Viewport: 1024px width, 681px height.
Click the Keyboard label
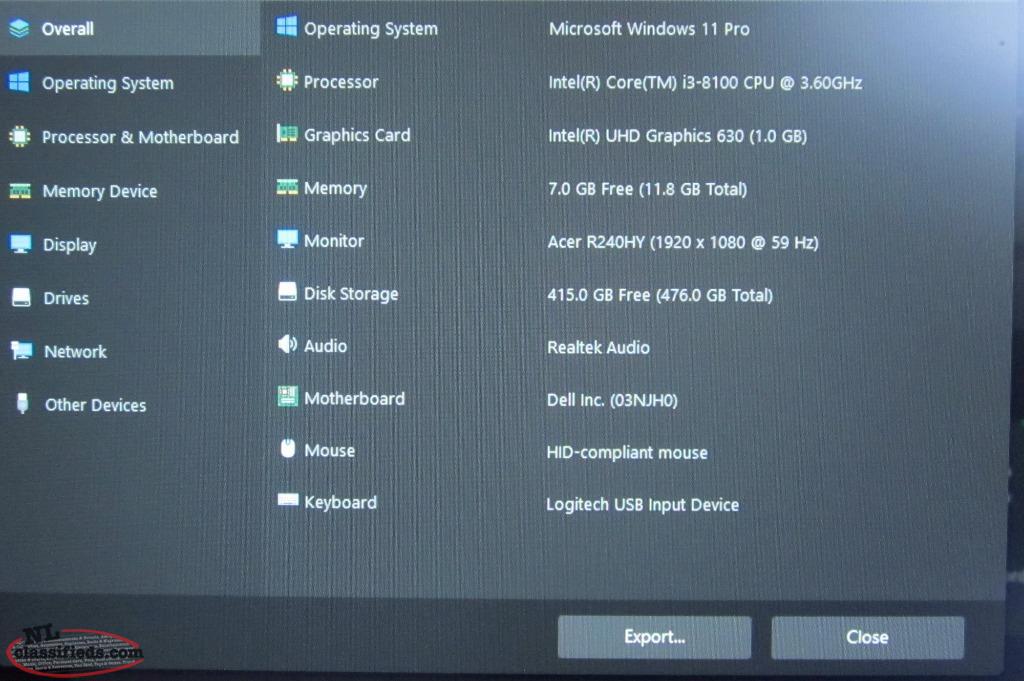[340, 502]
